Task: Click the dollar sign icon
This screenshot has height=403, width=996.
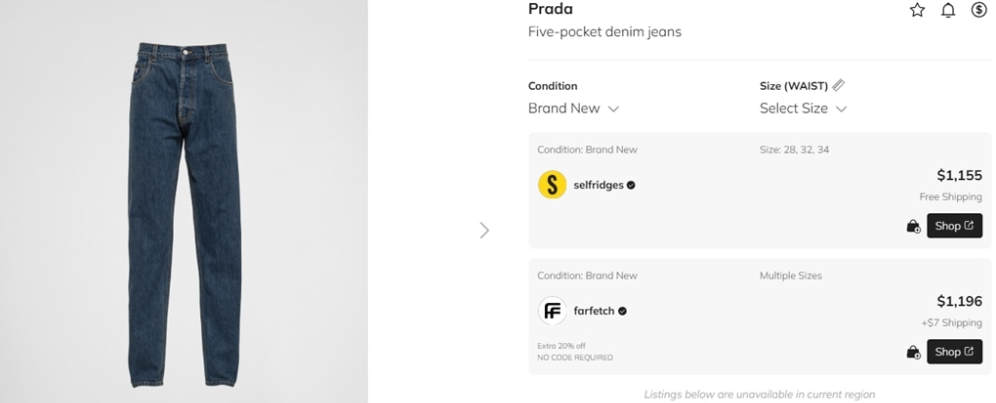Action: (979, 10)
